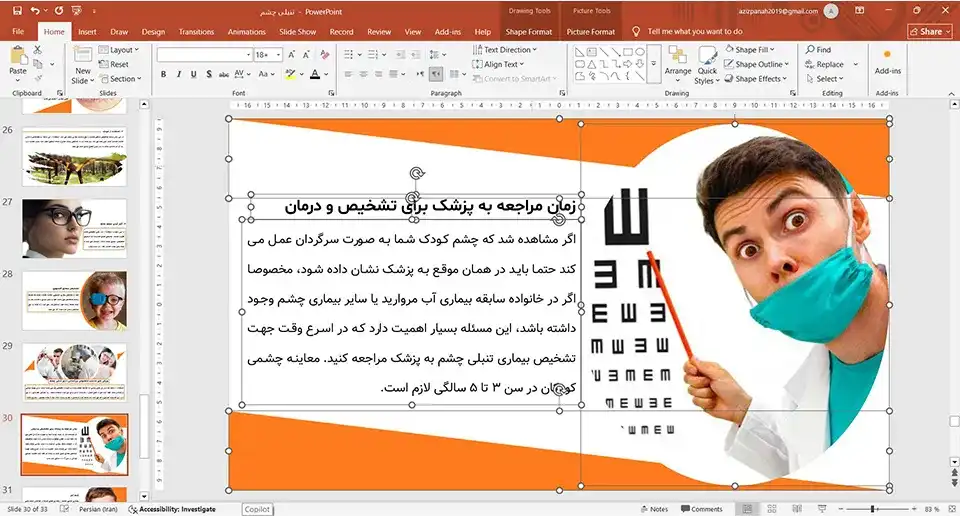
Task: Open the Text Direction dropdown
Action: [x=505, y=50]
